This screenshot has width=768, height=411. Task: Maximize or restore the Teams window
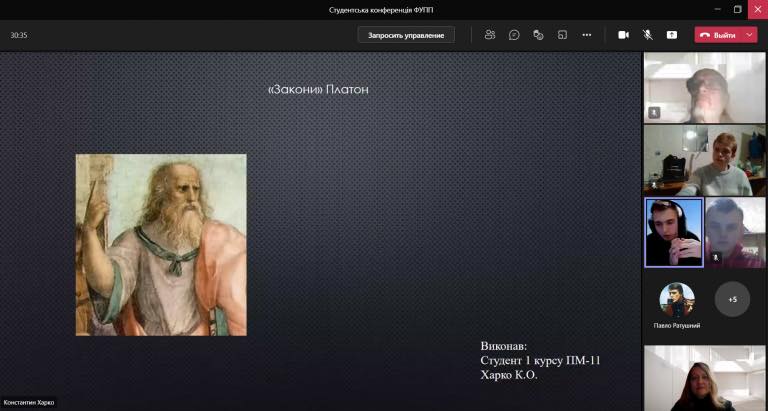(738, 9)
